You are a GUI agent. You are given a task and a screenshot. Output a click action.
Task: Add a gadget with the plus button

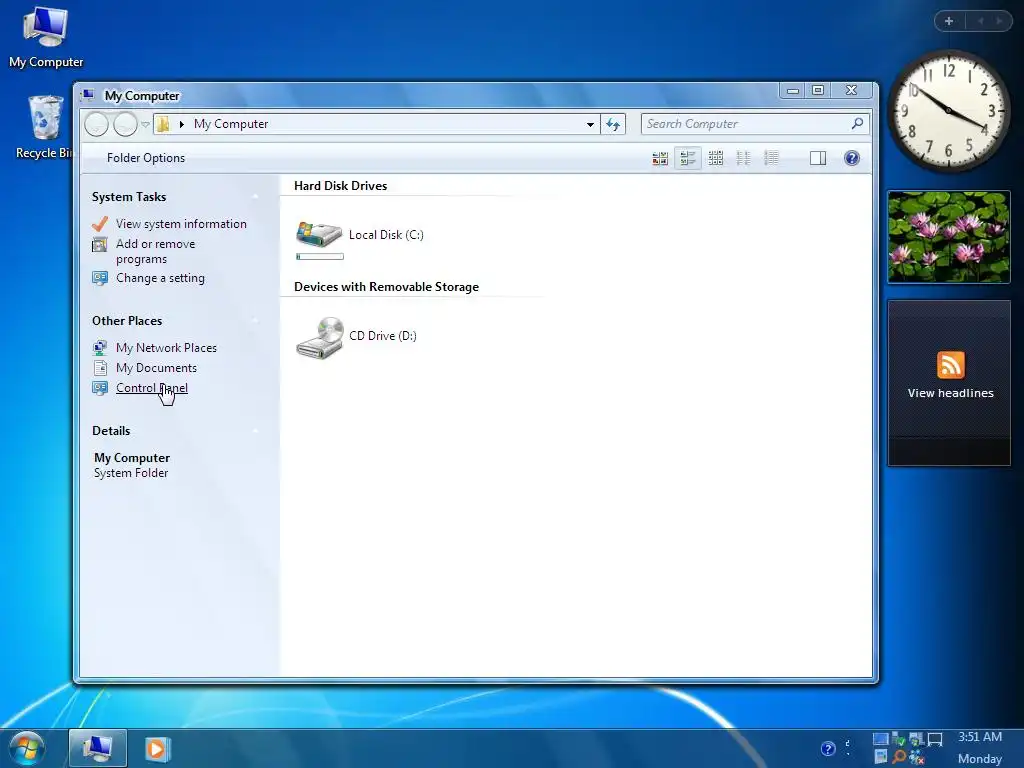(x=949, y=21)
